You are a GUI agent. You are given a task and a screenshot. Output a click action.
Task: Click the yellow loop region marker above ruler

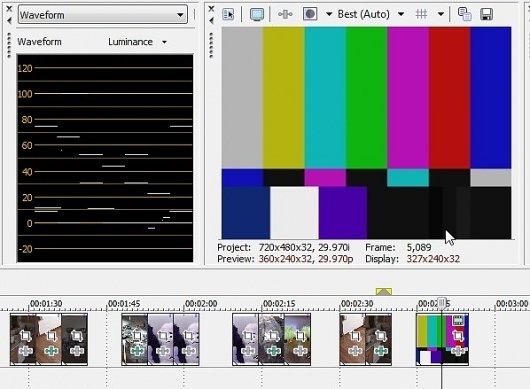click(x=384, y=291)
